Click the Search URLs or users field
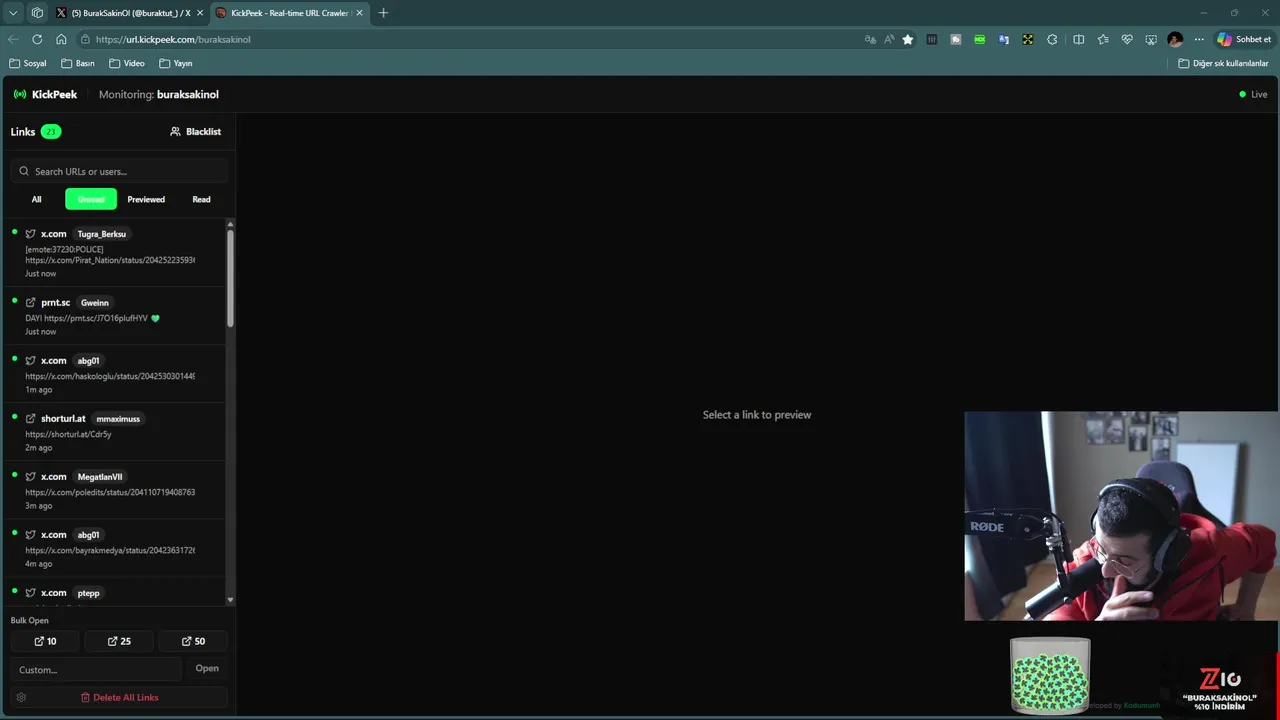This screenshot has height=720, width=1280. tap(119, 171)
